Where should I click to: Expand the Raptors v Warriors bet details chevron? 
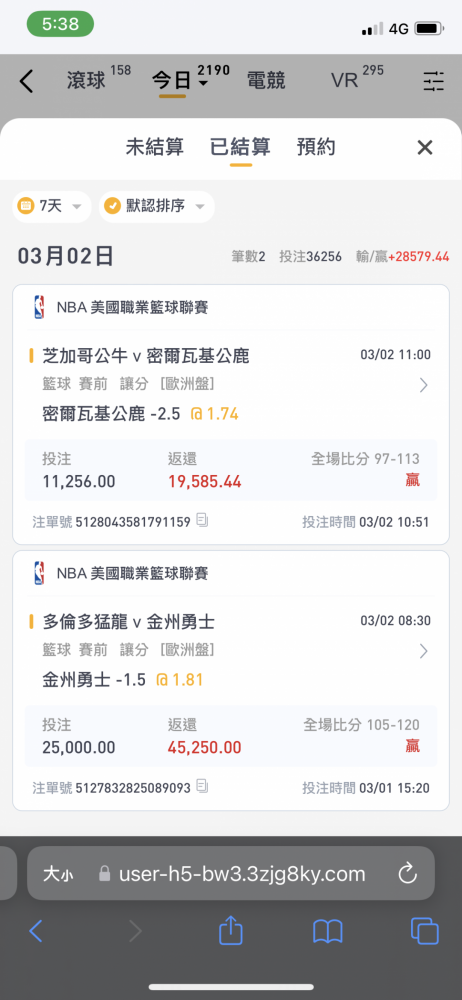[x=423, y=651]
